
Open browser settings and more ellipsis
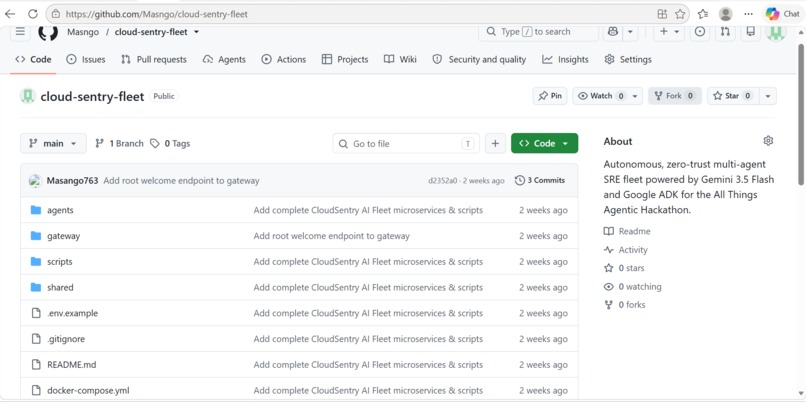pyautogui.click(x=748, y=14)
